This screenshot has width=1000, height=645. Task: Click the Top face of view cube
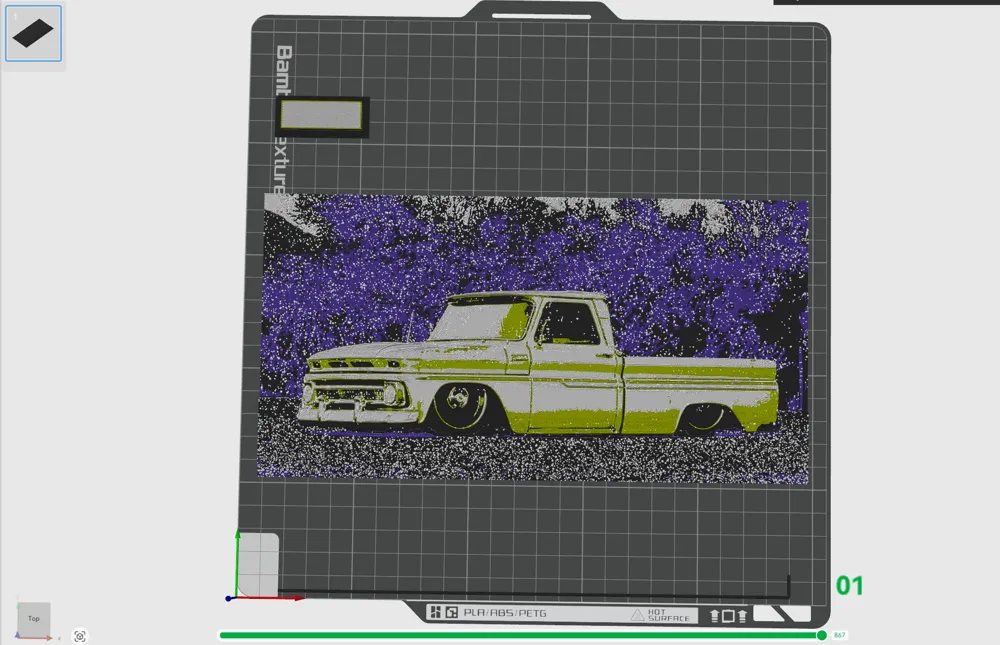pyautogui.click(x=34, y=618)
